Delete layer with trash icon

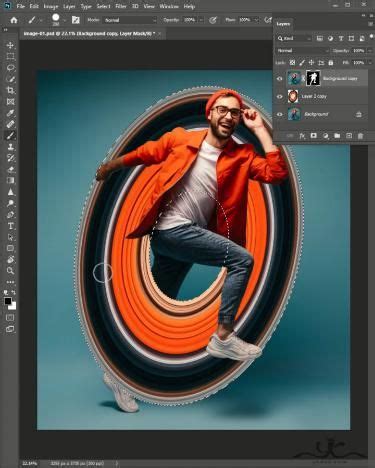(360, 136)
